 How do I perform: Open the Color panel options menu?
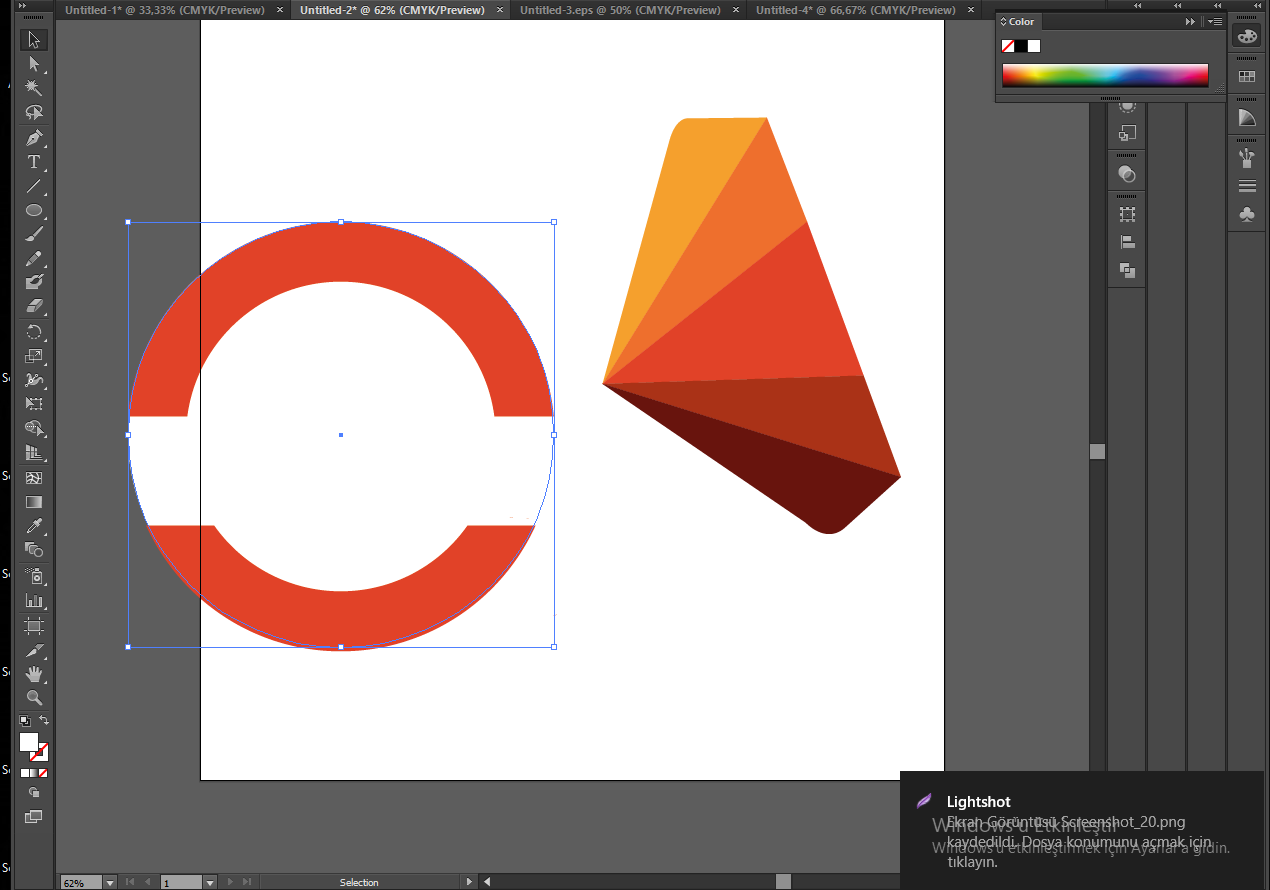[1214, 21]
